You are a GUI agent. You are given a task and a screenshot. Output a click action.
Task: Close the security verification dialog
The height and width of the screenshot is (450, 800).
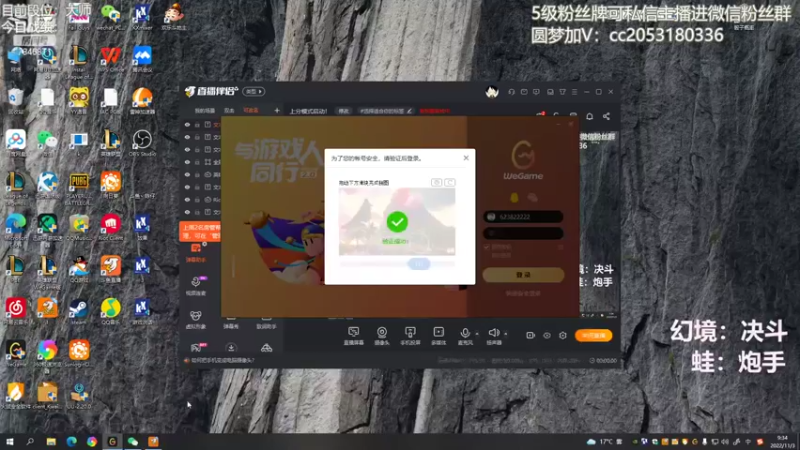[x=466, y=158]
